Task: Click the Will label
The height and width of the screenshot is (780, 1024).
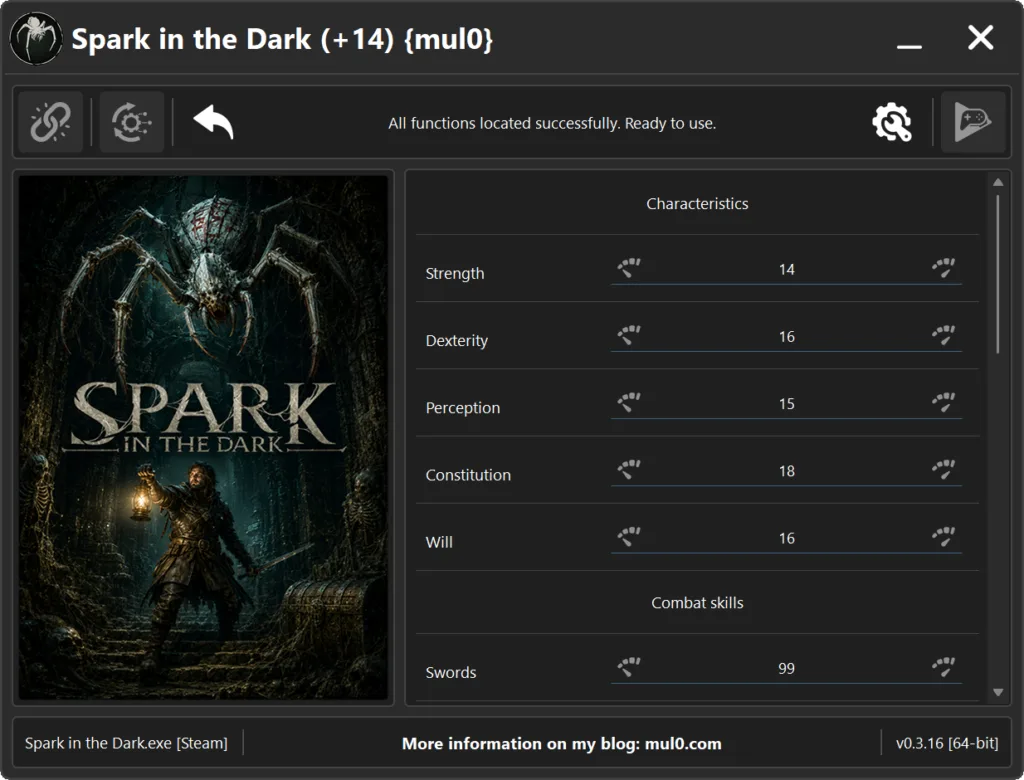Action: click(439, 542)
